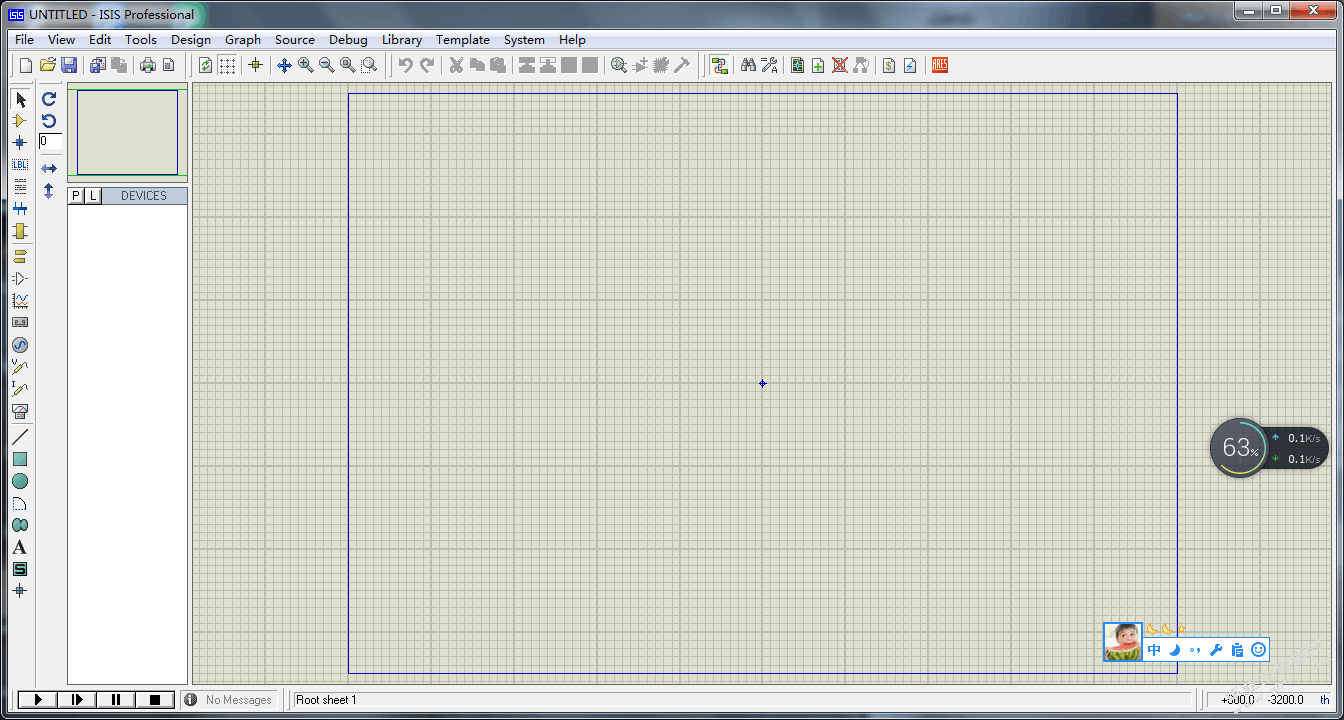Click the Set Area icon beside printer
The image size is (1344, 720).
tap(168, 65)
